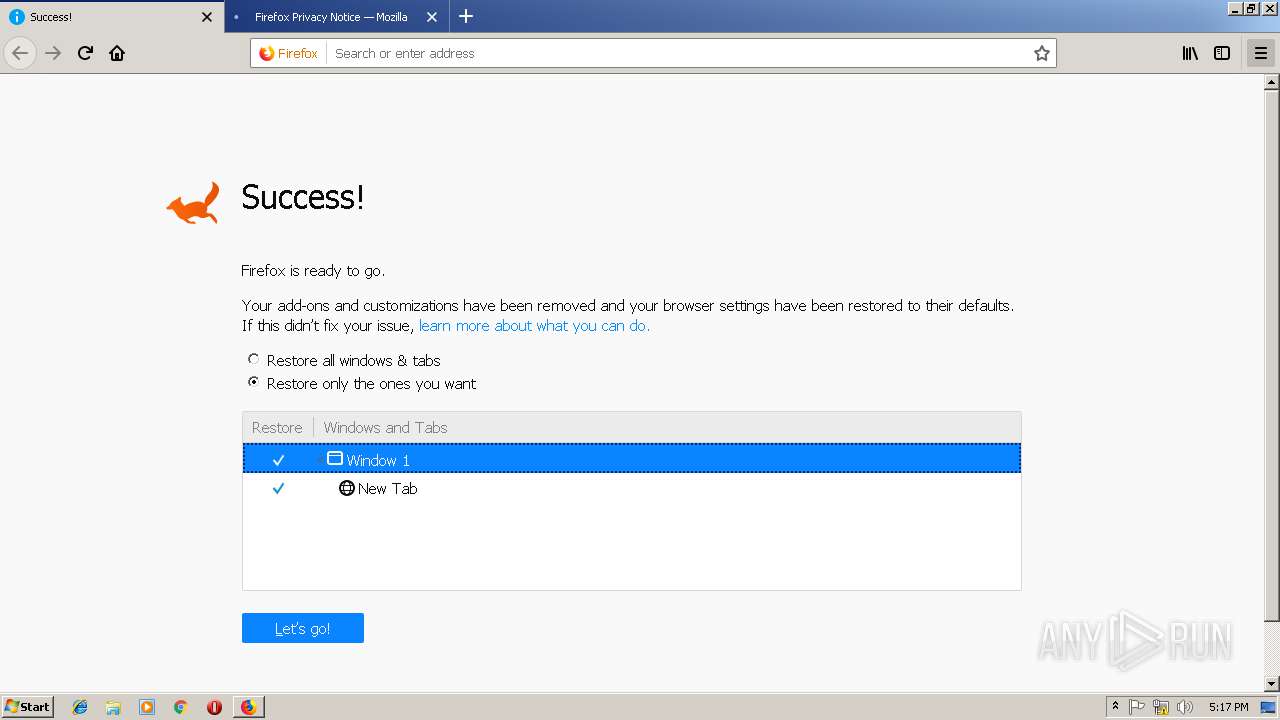
Task: Click the show desktop tray icon
Action: coord(1268,707)
